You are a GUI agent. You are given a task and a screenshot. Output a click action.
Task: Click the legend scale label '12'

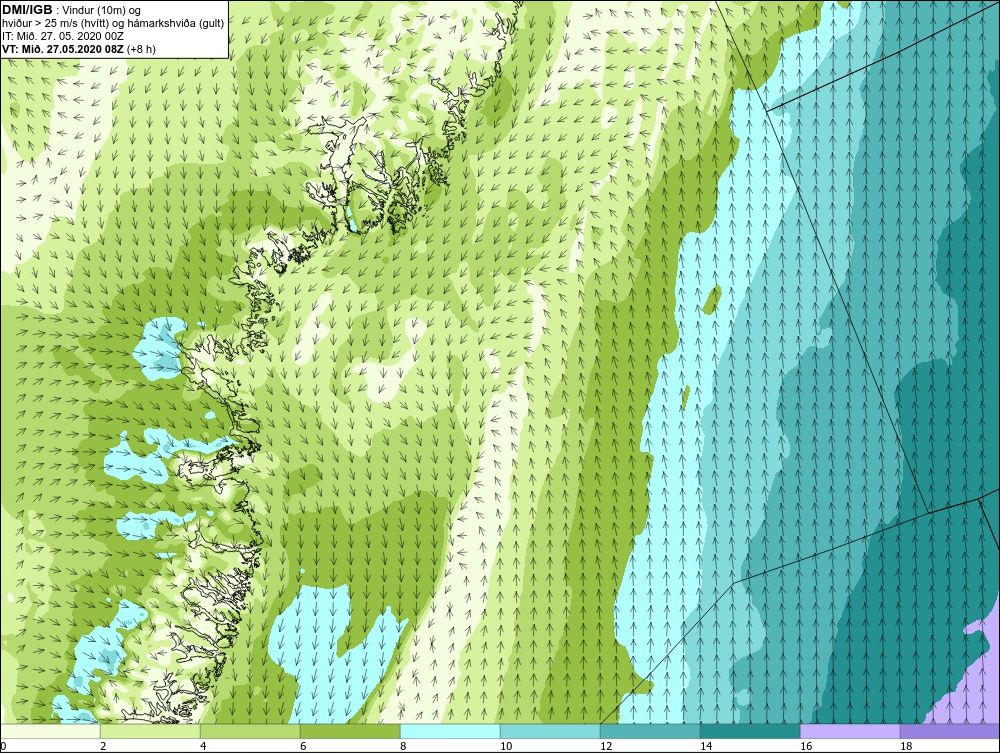(x=606, y=746)
